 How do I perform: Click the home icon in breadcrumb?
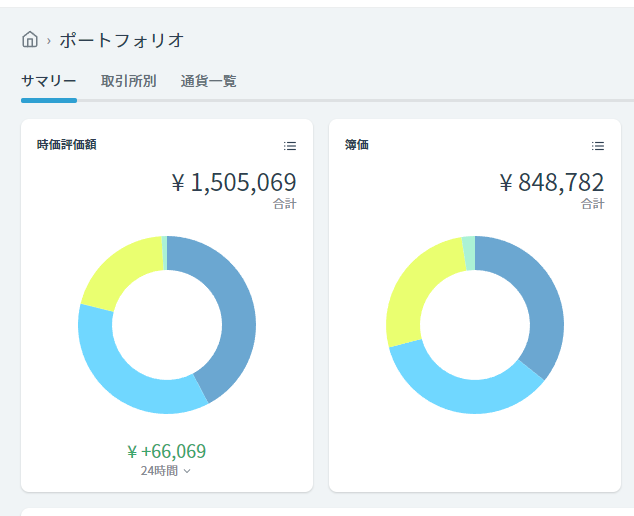click(x=30, y=40)
